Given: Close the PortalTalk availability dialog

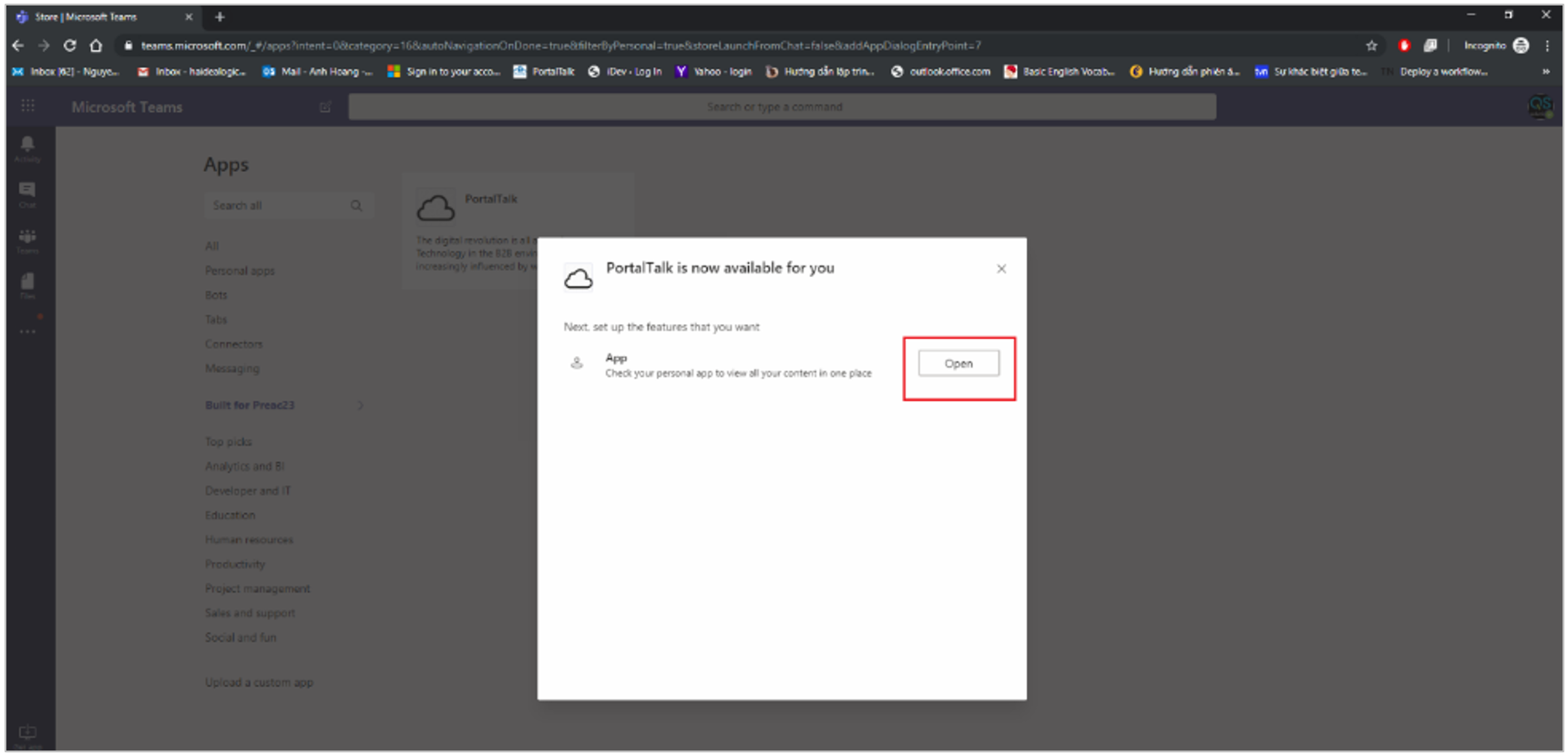Looking at the screenshot, I should click(1001, 269).
